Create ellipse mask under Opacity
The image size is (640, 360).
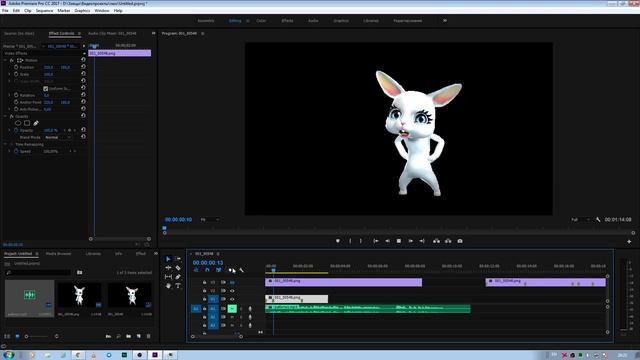(18, 123)
